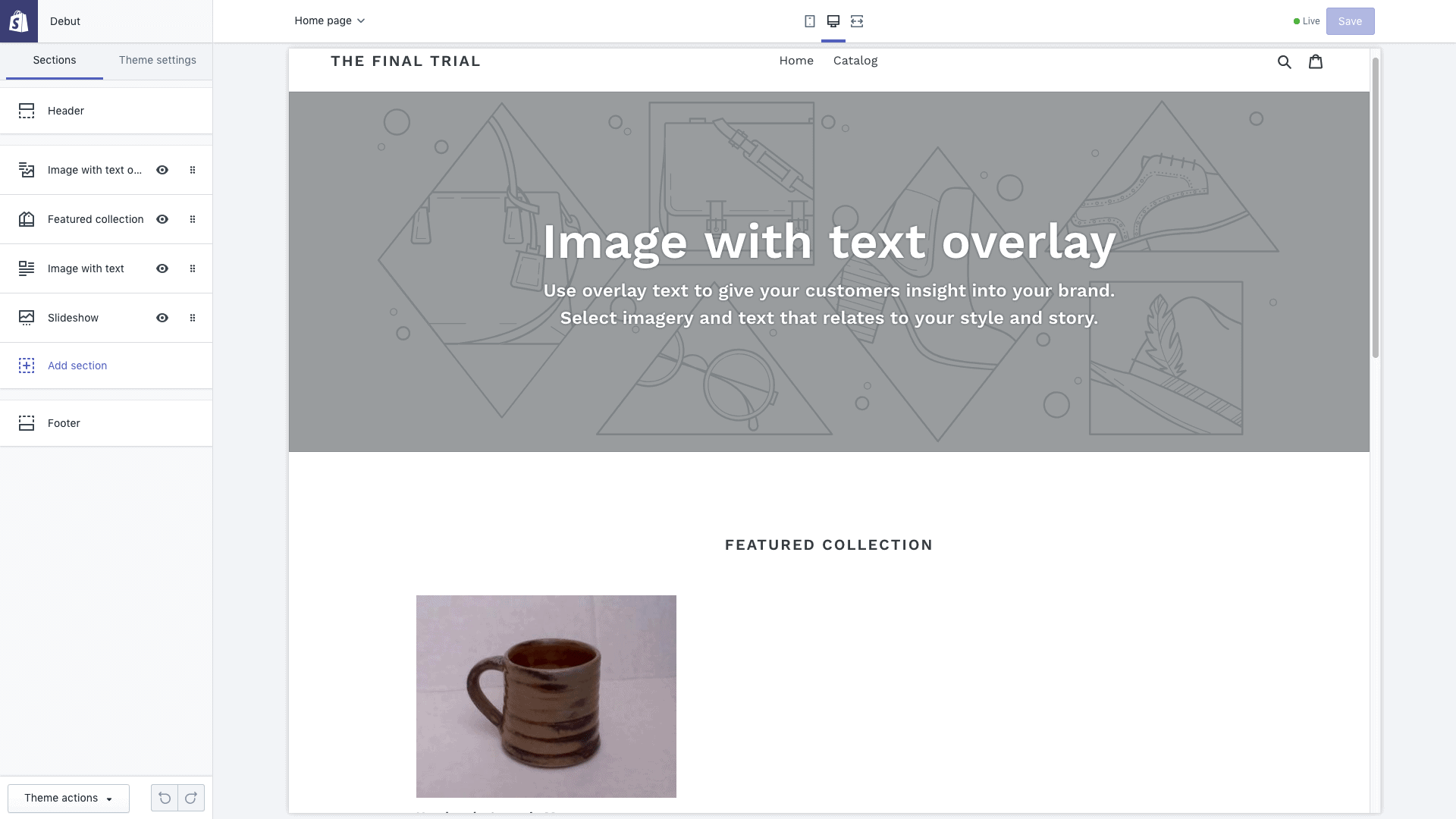
Task: Open the Home link in store navigation
Action: click(x=796, y=61)
